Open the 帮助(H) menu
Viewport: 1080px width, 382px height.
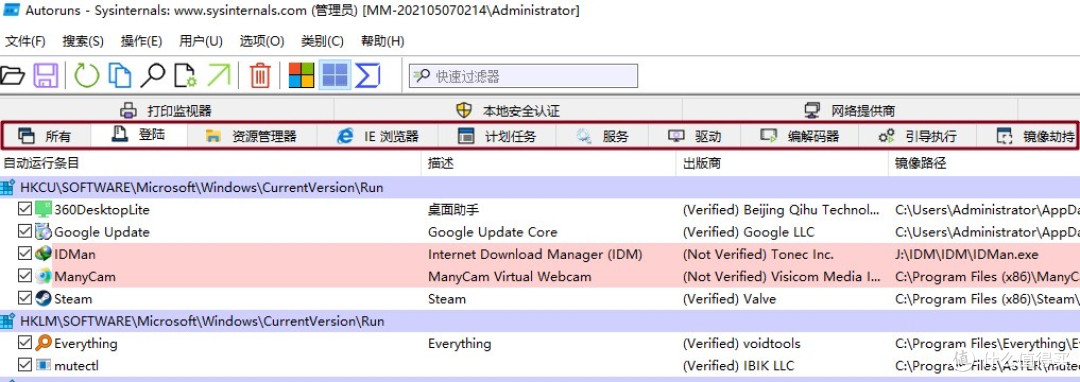[382, 41]
